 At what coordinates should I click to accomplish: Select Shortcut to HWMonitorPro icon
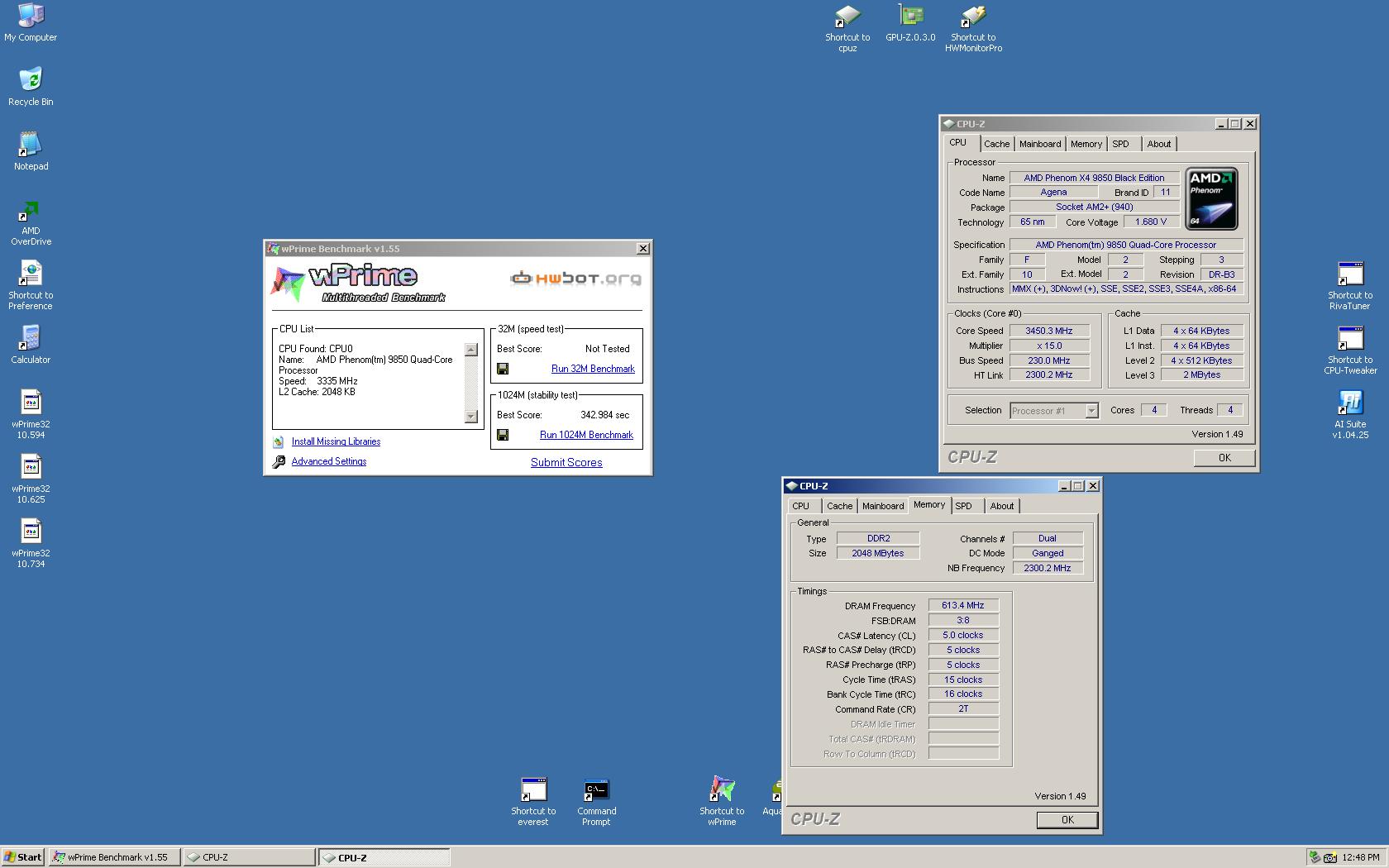(973, 28)
